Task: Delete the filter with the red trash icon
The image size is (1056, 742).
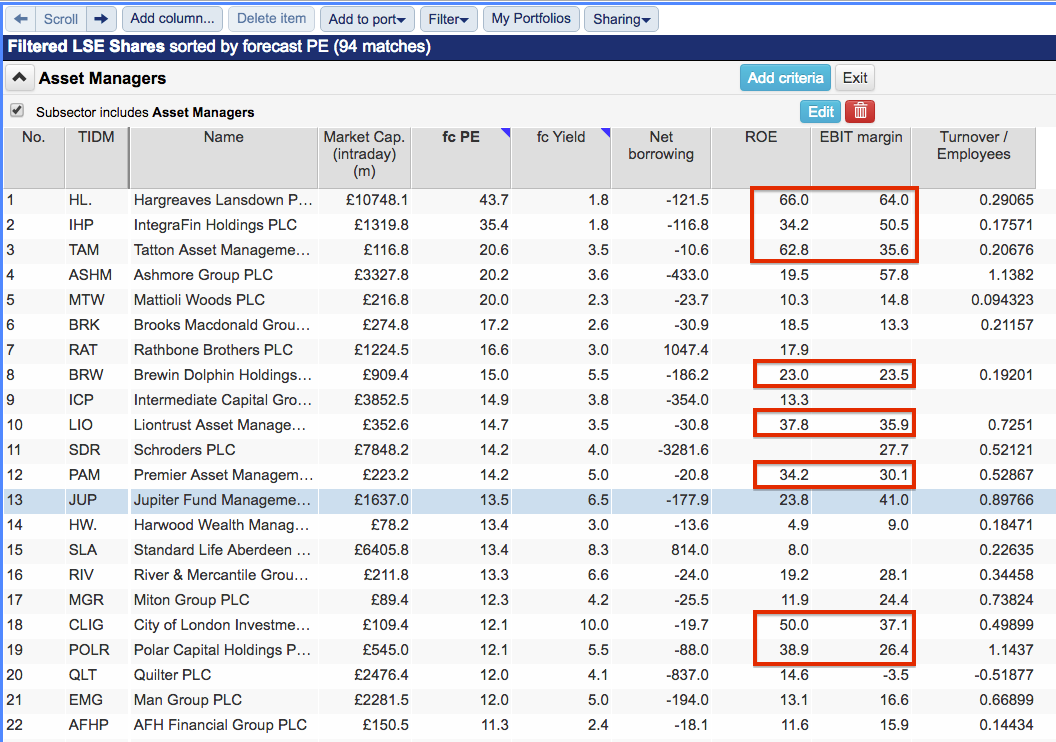Action: point(860,112)
